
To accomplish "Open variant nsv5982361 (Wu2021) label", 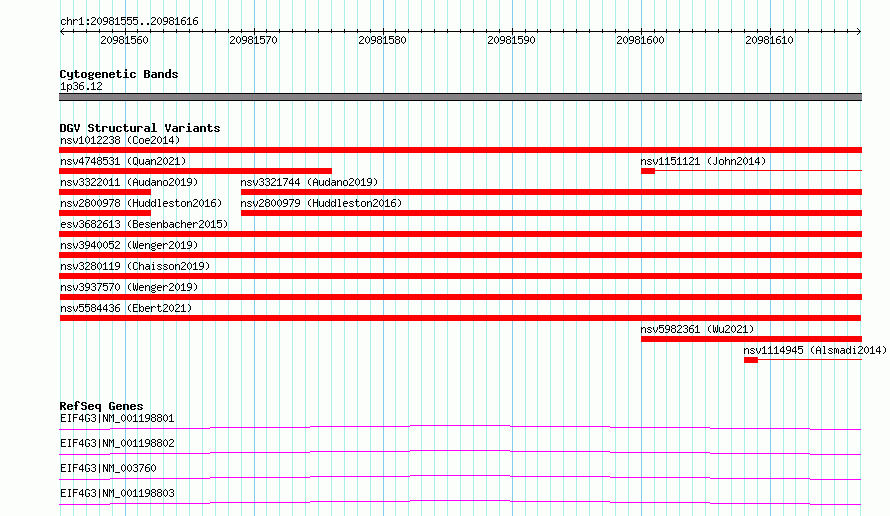I will [x=698, y=329].
